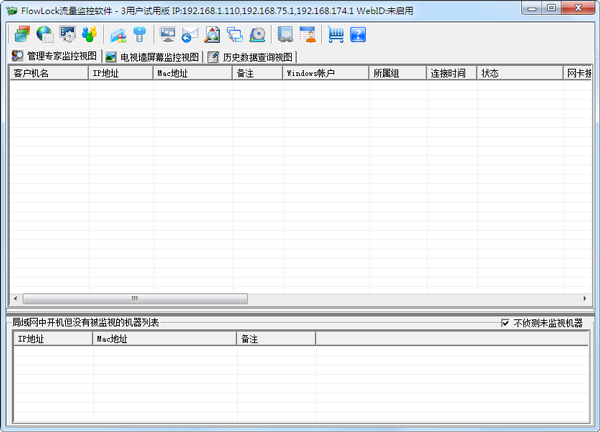Click the 连接时间 column header

(450, 73)
